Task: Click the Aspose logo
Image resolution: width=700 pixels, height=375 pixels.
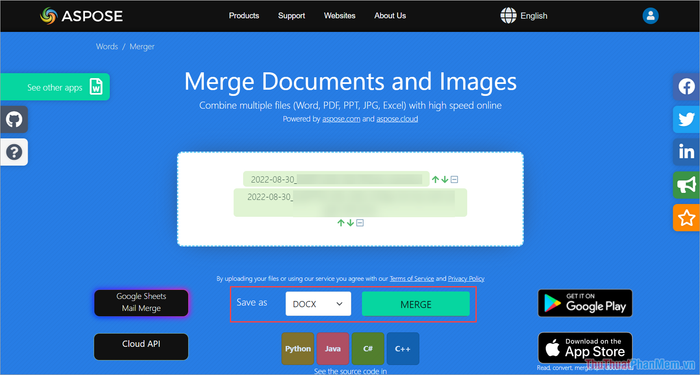Action: pos(81,16)
